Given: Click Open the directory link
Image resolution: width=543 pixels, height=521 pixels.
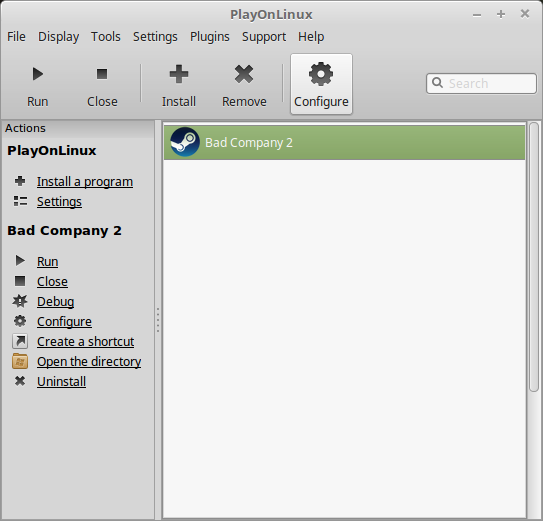Looking at the screenshot, I should coord(89,362).
